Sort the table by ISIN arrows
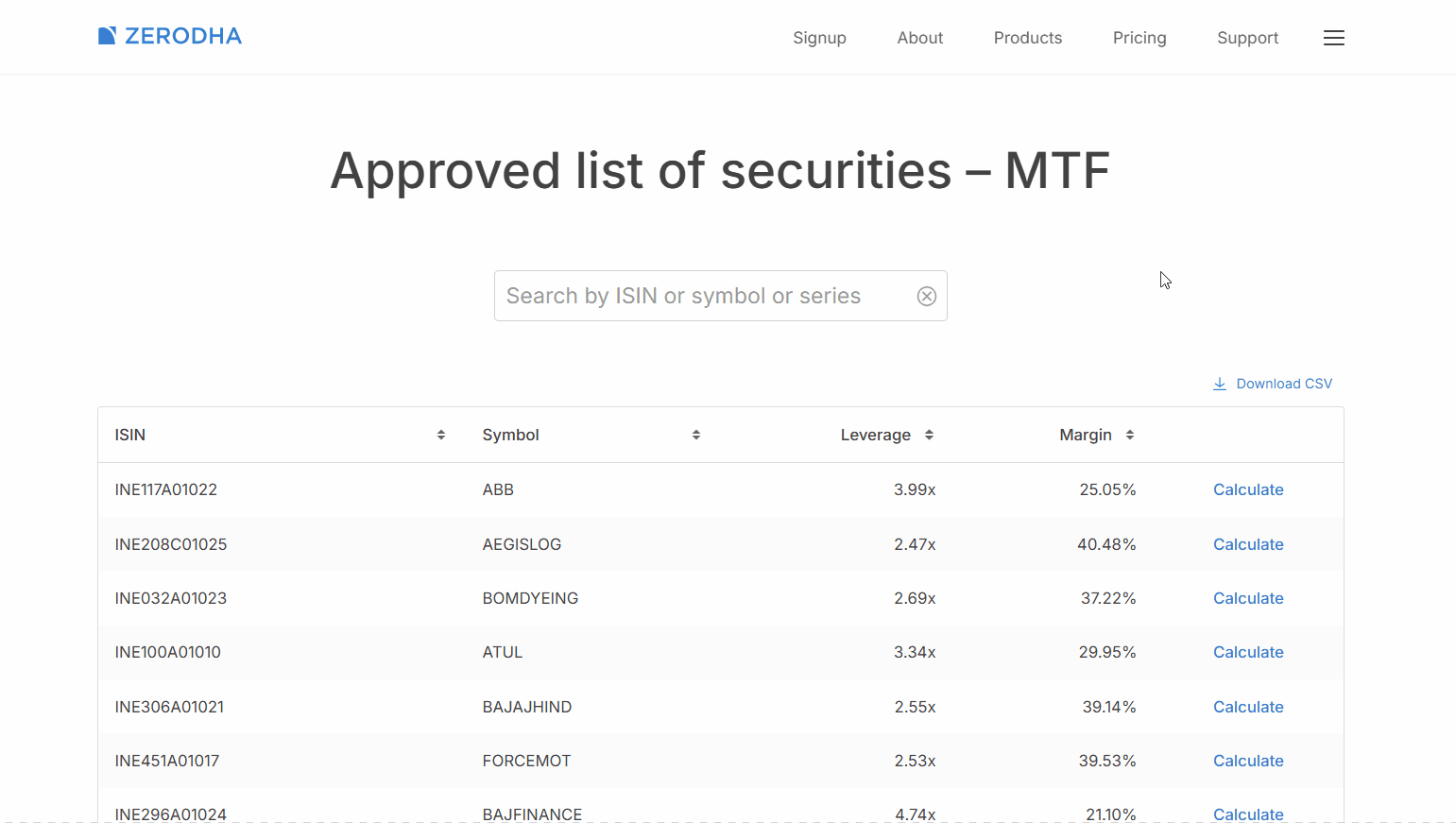 [x=440, y=435]
